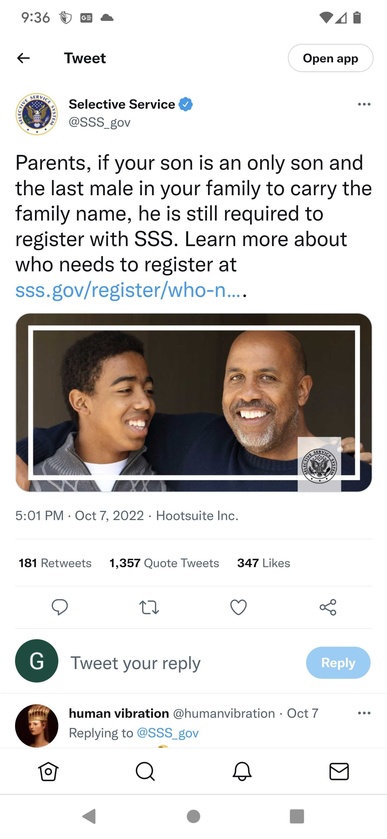Viewport: 387px width, 839px height.
Task: Tap the back arrow icon
Action: click(23, 58)
